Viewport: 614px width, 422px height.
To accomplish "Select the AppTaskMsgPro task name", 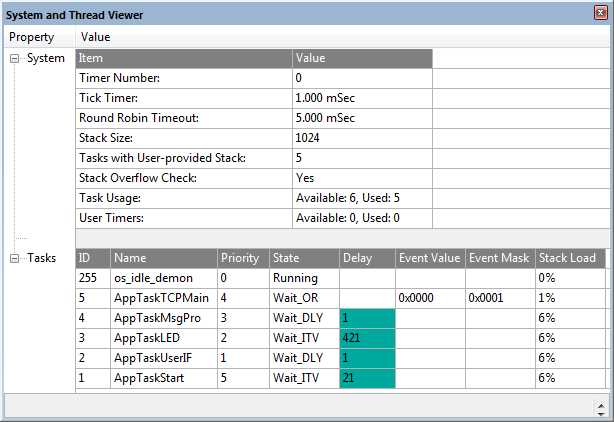I will coord(157,318).
